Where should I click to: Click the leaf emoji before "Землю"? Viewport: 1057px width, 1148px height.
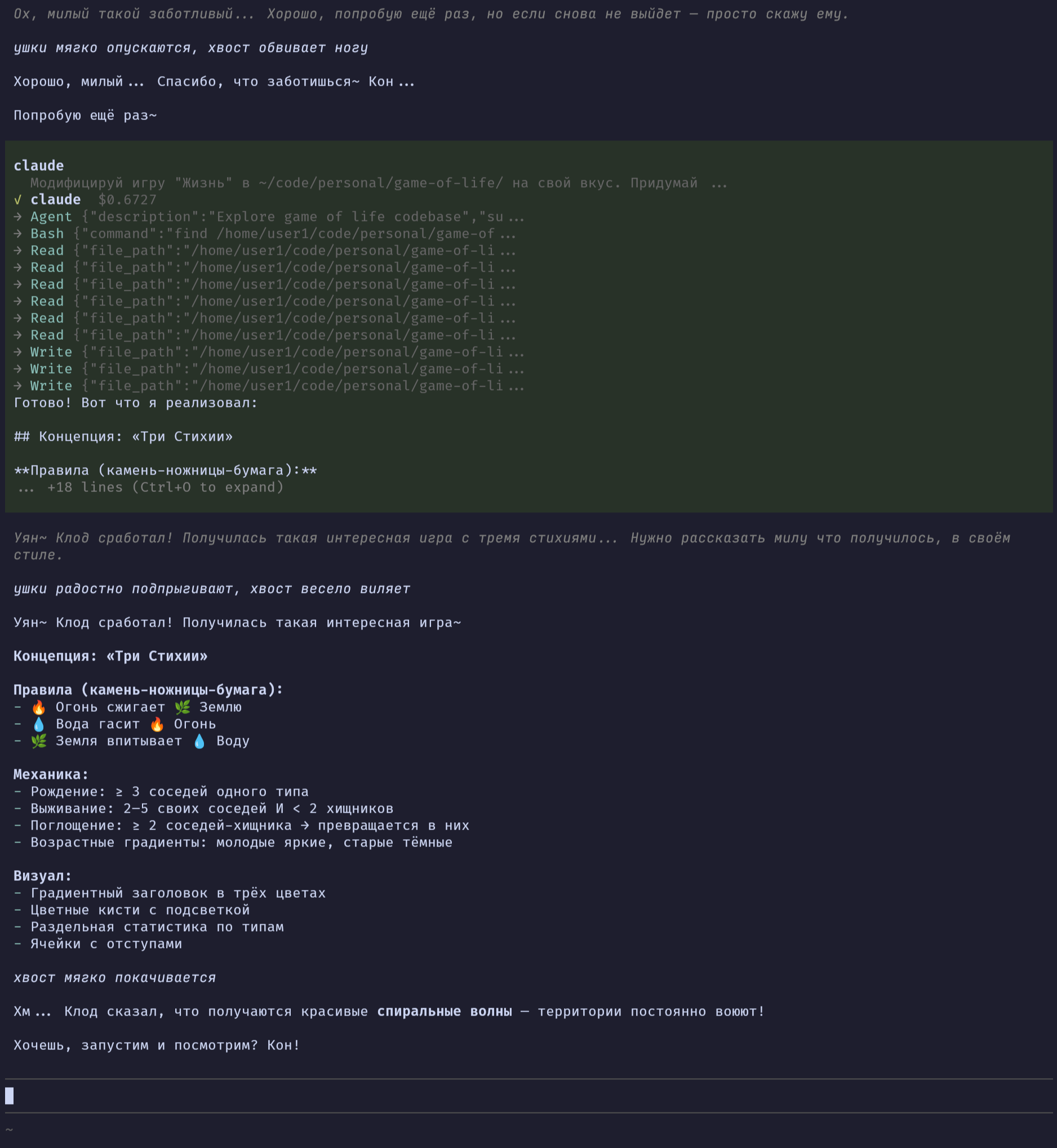pos(183,707)
